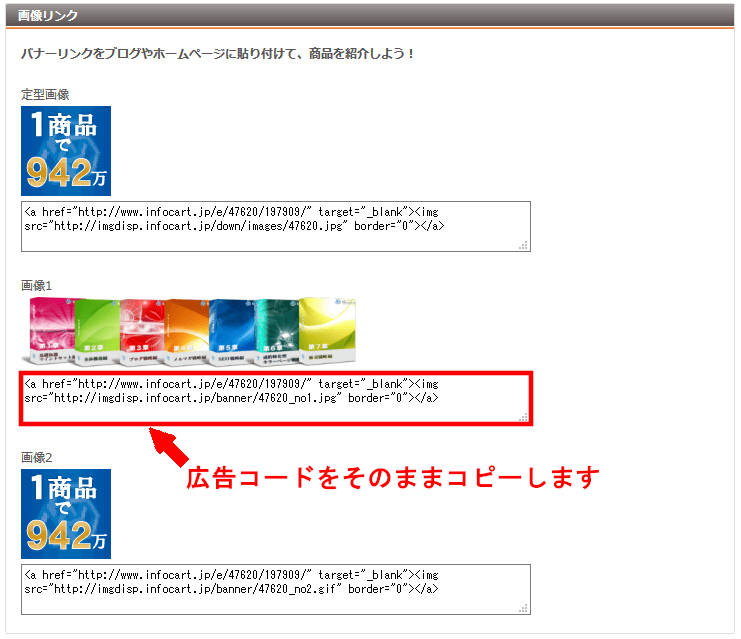The width and height of the screenshot is (741, 639).
Task: Select the 定型画像 ad code textarea
Action: pyautogui.click(x=276, y=226)
